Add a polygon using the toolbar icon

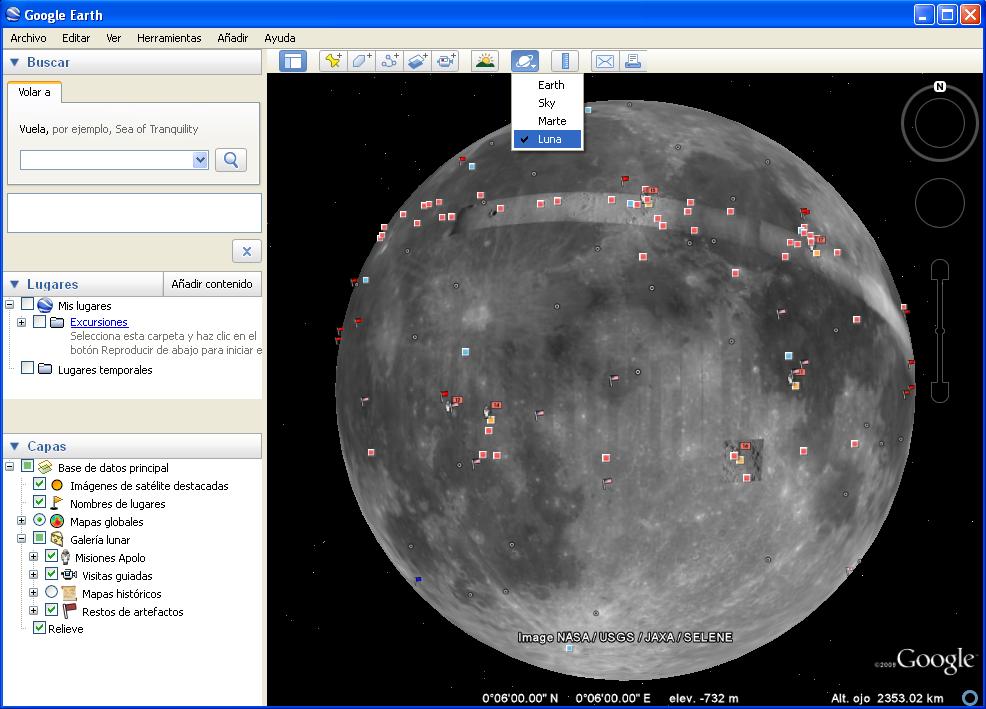362,61
